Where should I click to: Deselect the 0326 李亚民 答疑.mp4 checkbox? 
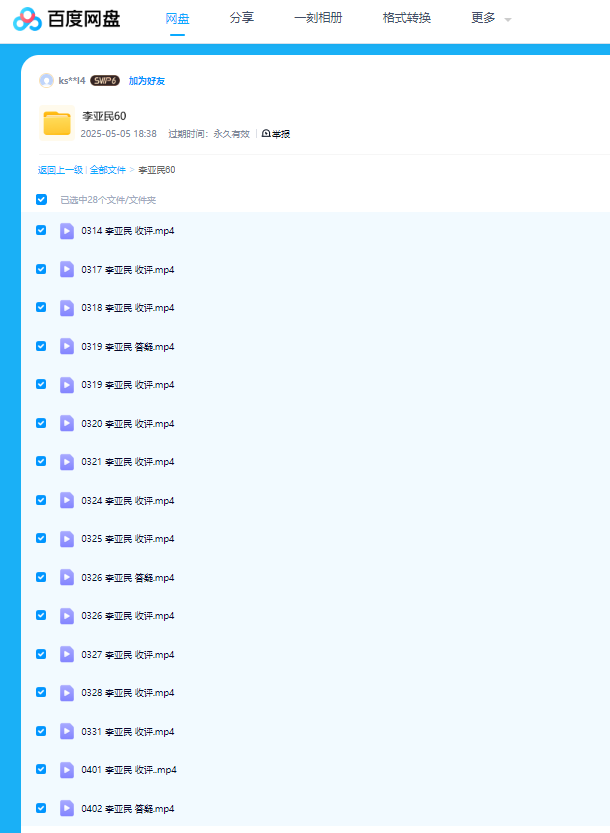(41, 577)
